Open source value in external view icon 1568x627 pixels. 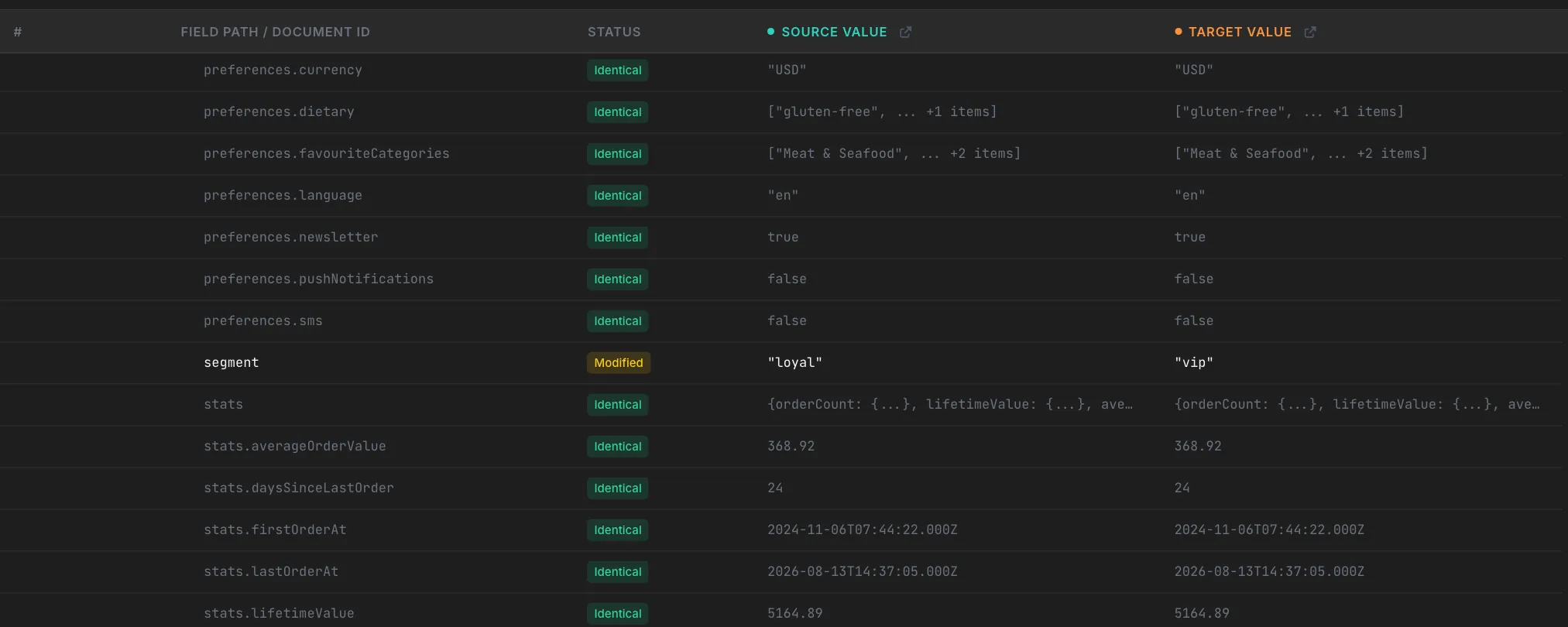[x=905, y=32]
